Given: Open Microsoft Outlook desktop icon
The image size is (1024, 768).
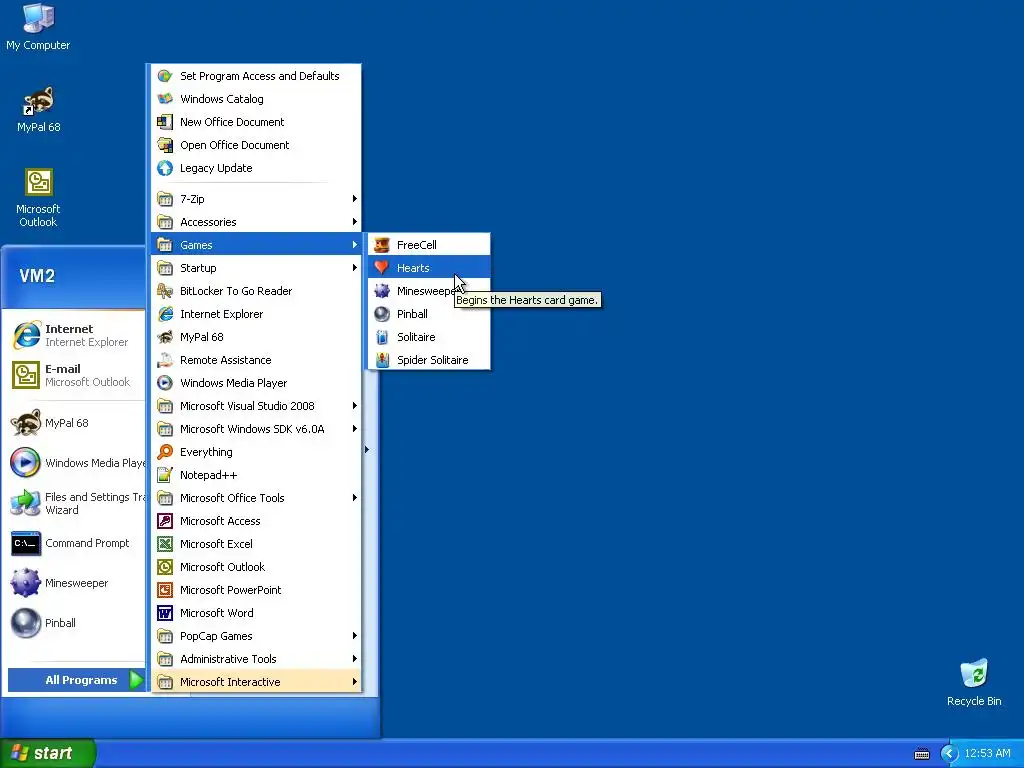Looking at the screenshot, I should 38,198.
